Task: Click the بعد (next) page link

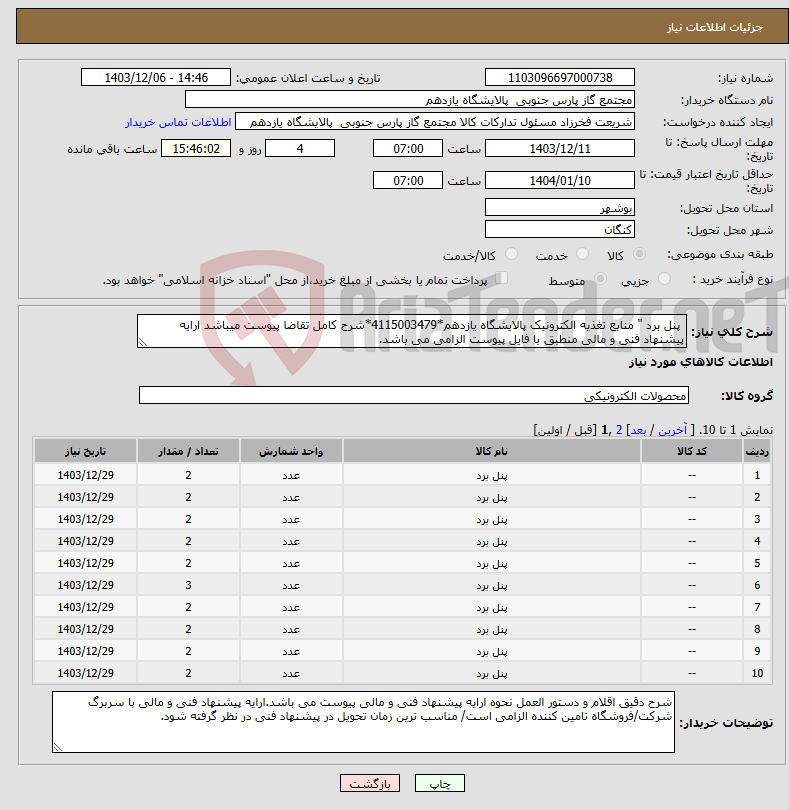Action: pyautogui.click(x=638, y=430)
